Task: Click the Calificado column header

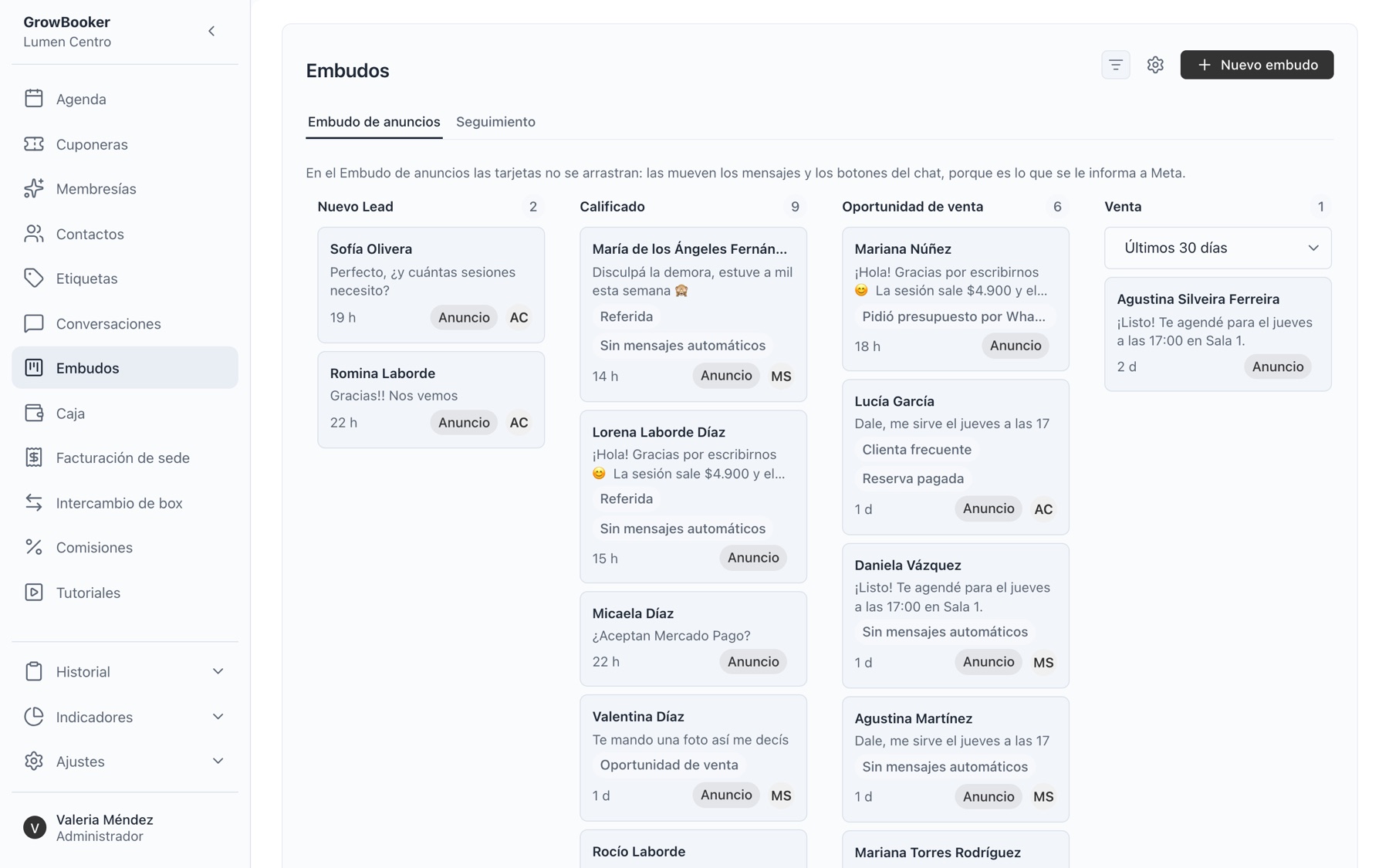Action: [x=612, y=207]
